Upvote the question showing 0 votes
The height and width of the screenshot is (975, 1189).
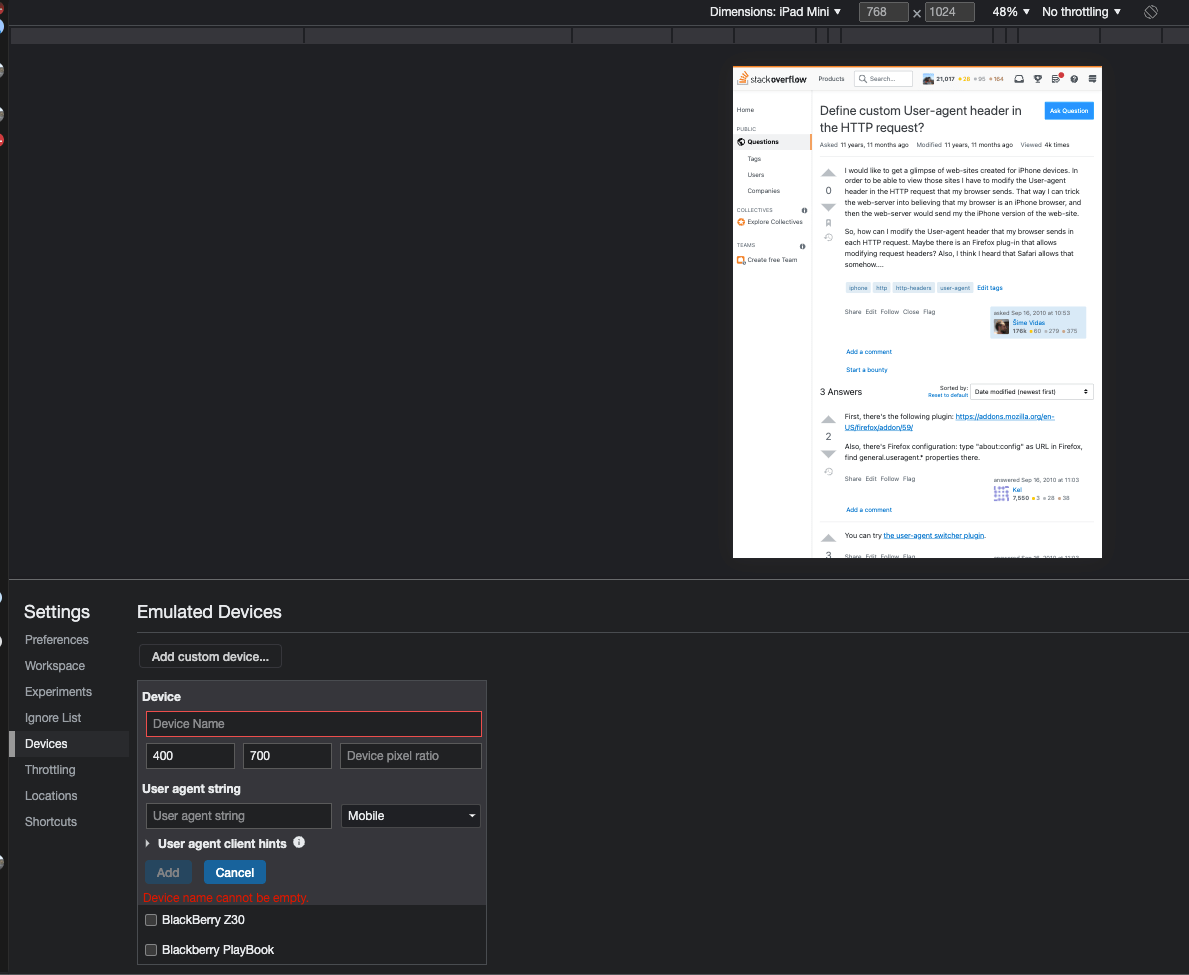(x=828, y=174)
